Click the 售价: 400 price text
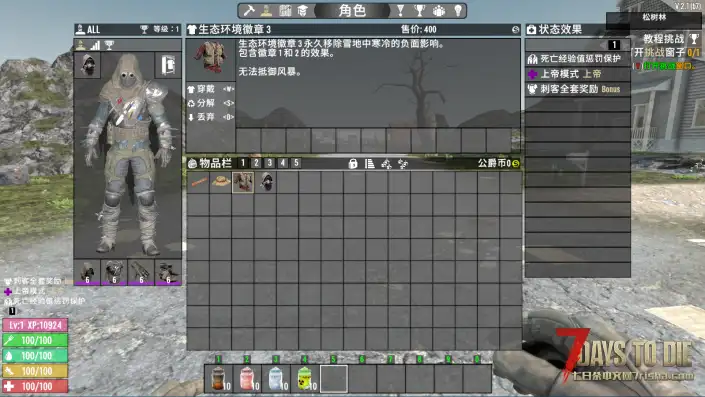This screenshot has height=397, width=705. (x=419, y=30)
